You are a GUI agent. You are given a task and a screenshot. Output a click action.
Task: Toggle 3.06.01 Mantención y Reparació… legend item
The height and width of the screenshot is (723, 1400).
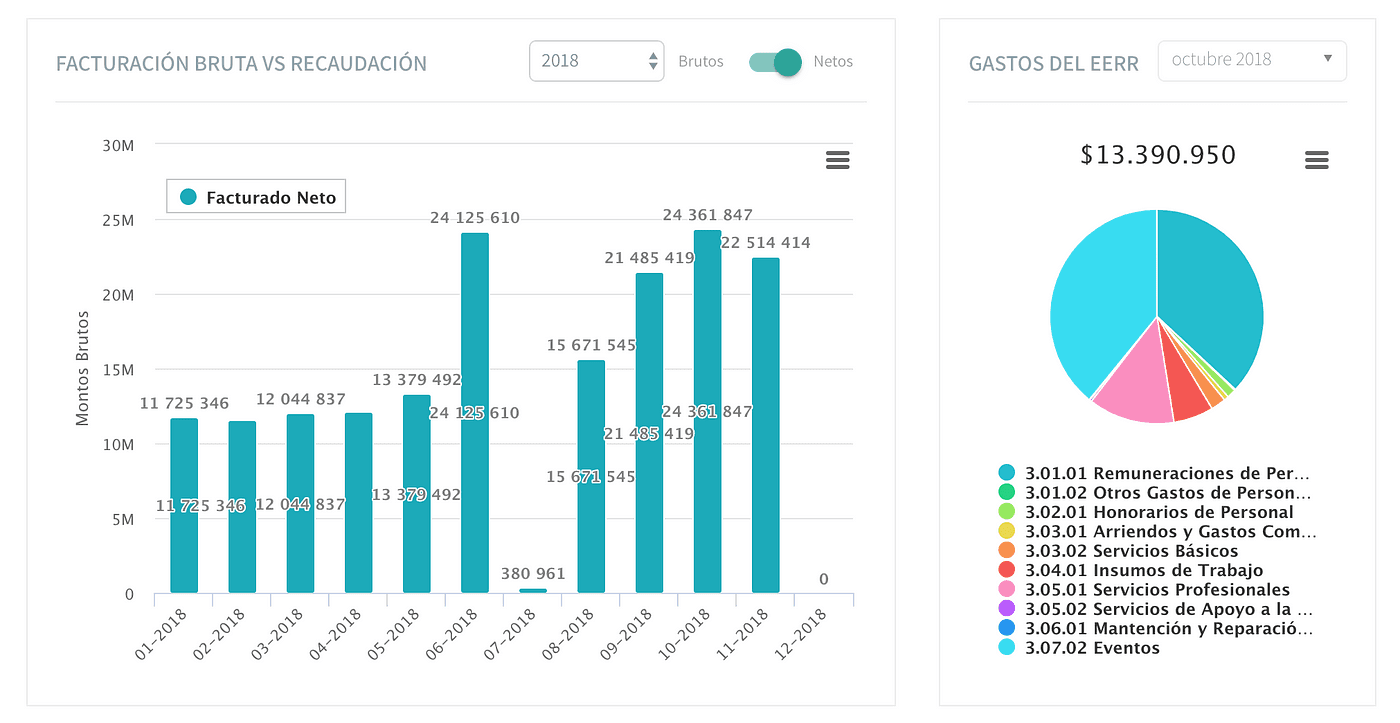(1155, 629)
